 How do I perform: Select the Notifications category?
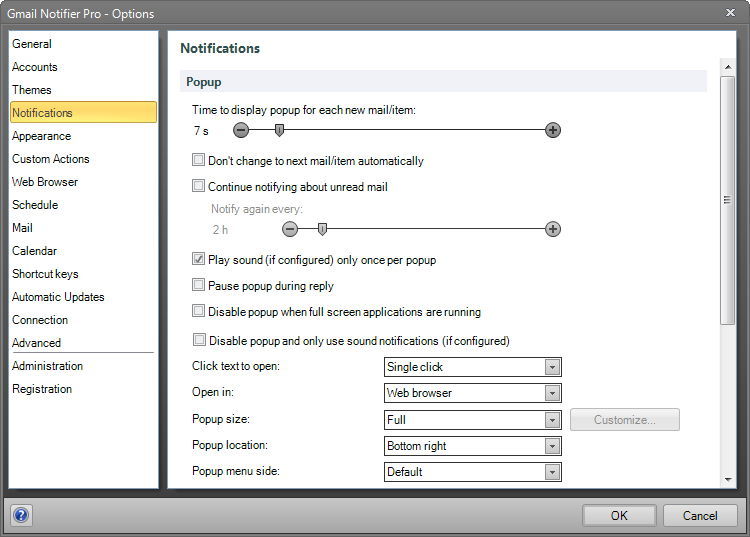(x=83, y=113)
